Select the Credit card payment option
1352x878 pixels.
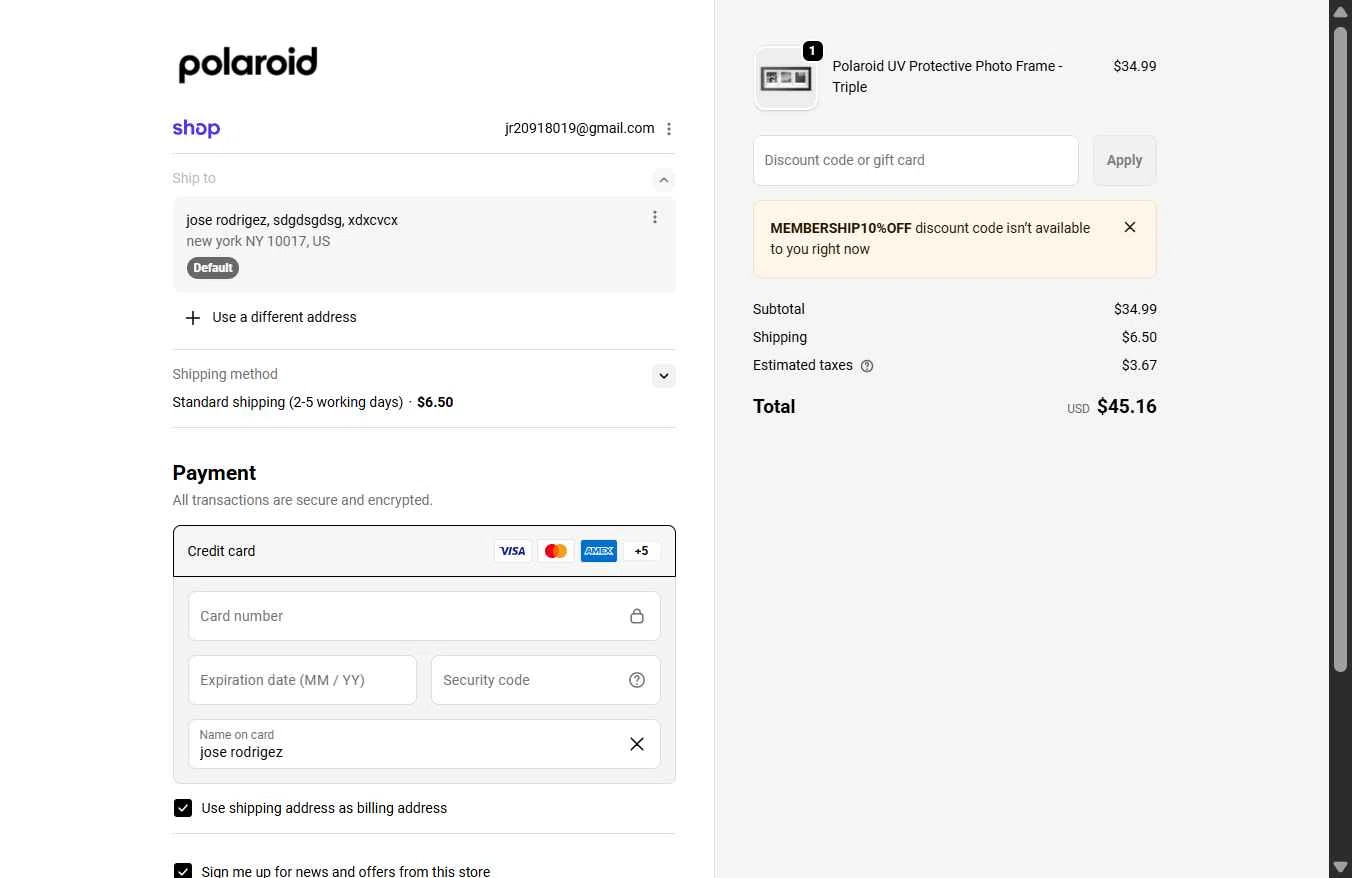[424, 551]
